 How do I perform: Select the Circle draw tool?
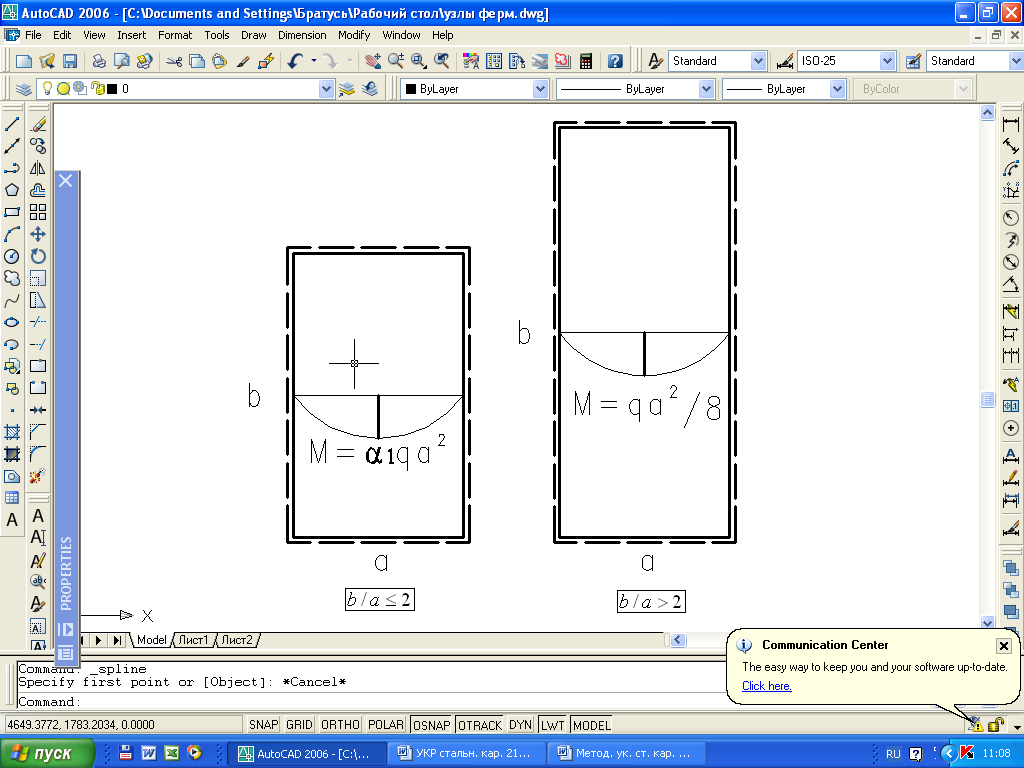pos(12,257)
